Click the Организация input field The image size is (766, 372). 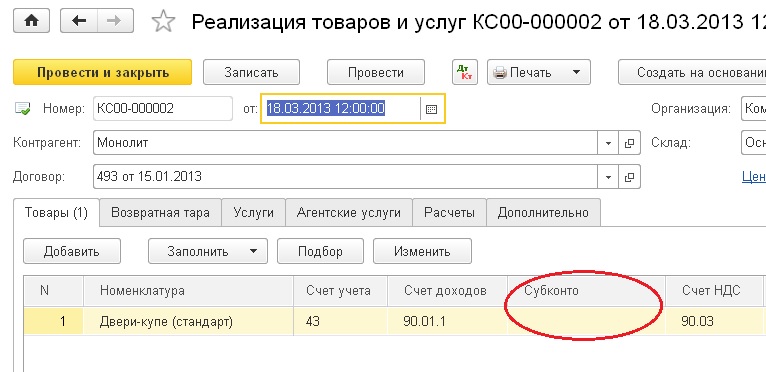click(753, 109)
